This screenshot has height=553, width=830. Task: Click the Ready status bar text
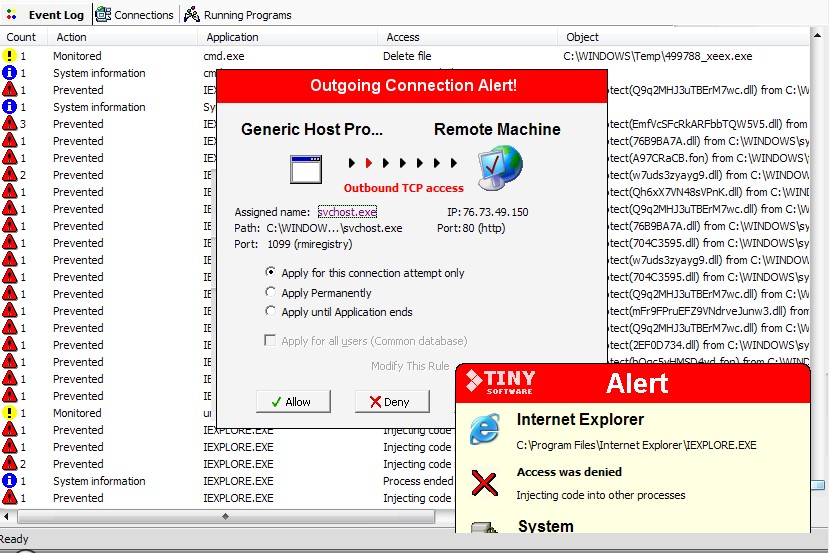(14, 539)
